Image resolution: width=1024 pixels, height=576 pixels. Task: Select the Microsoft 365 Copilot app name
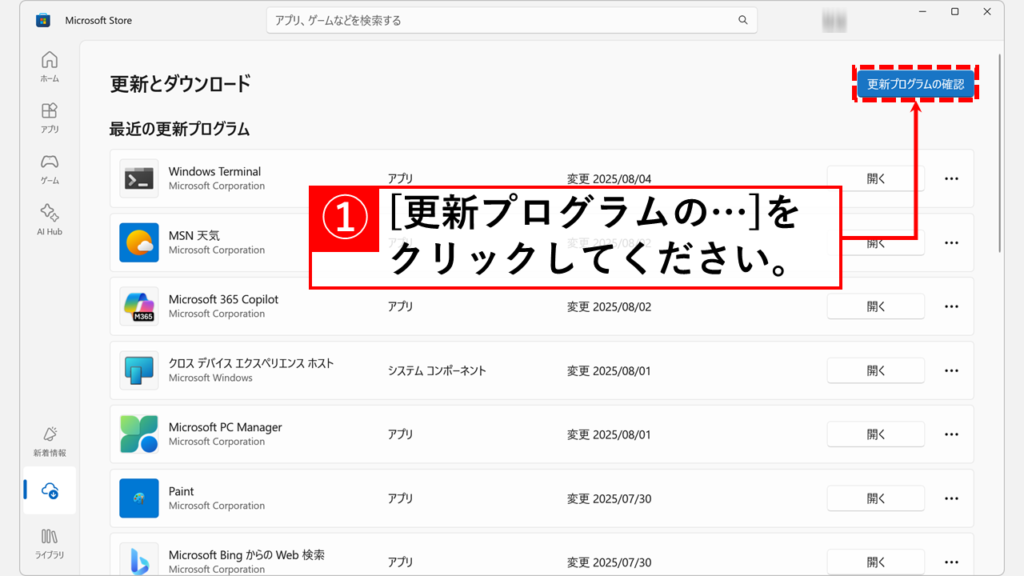click(223, 299)
